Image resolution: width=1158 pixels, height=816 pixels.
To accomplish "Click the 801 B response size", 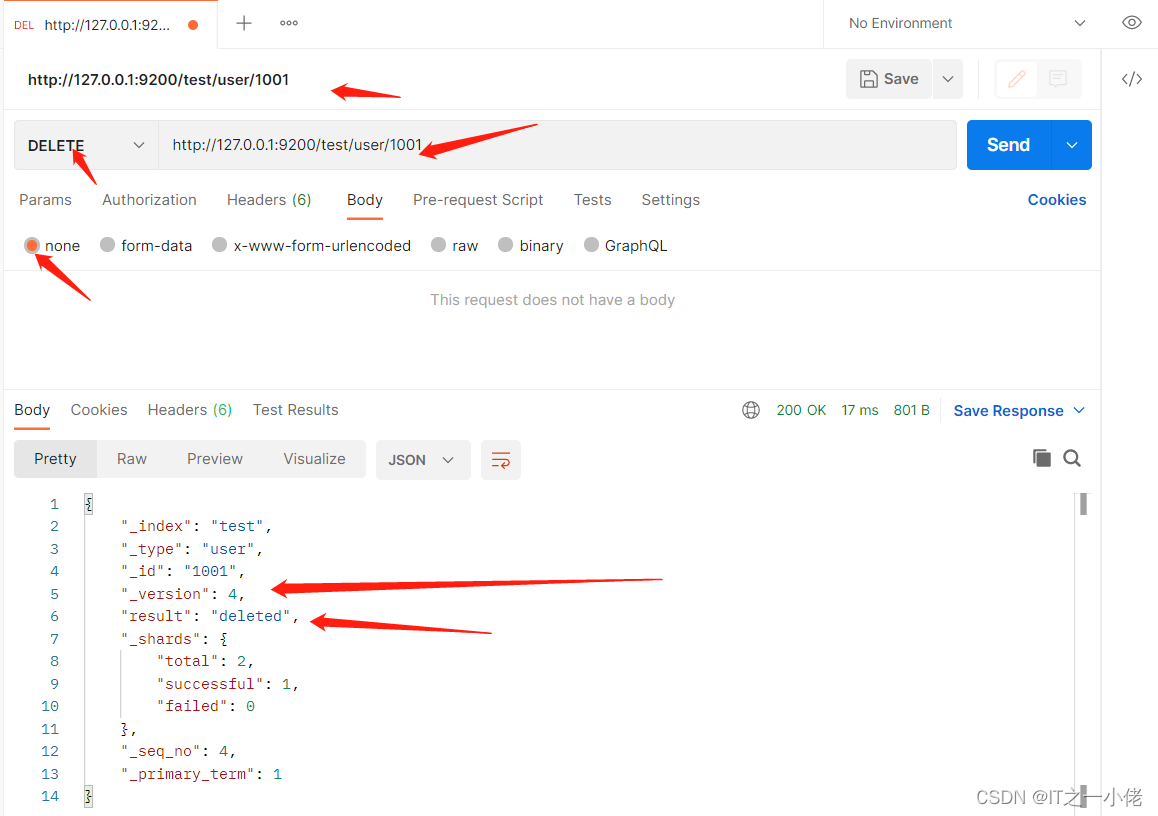I will pyautogui.click(x=911, y=411).
